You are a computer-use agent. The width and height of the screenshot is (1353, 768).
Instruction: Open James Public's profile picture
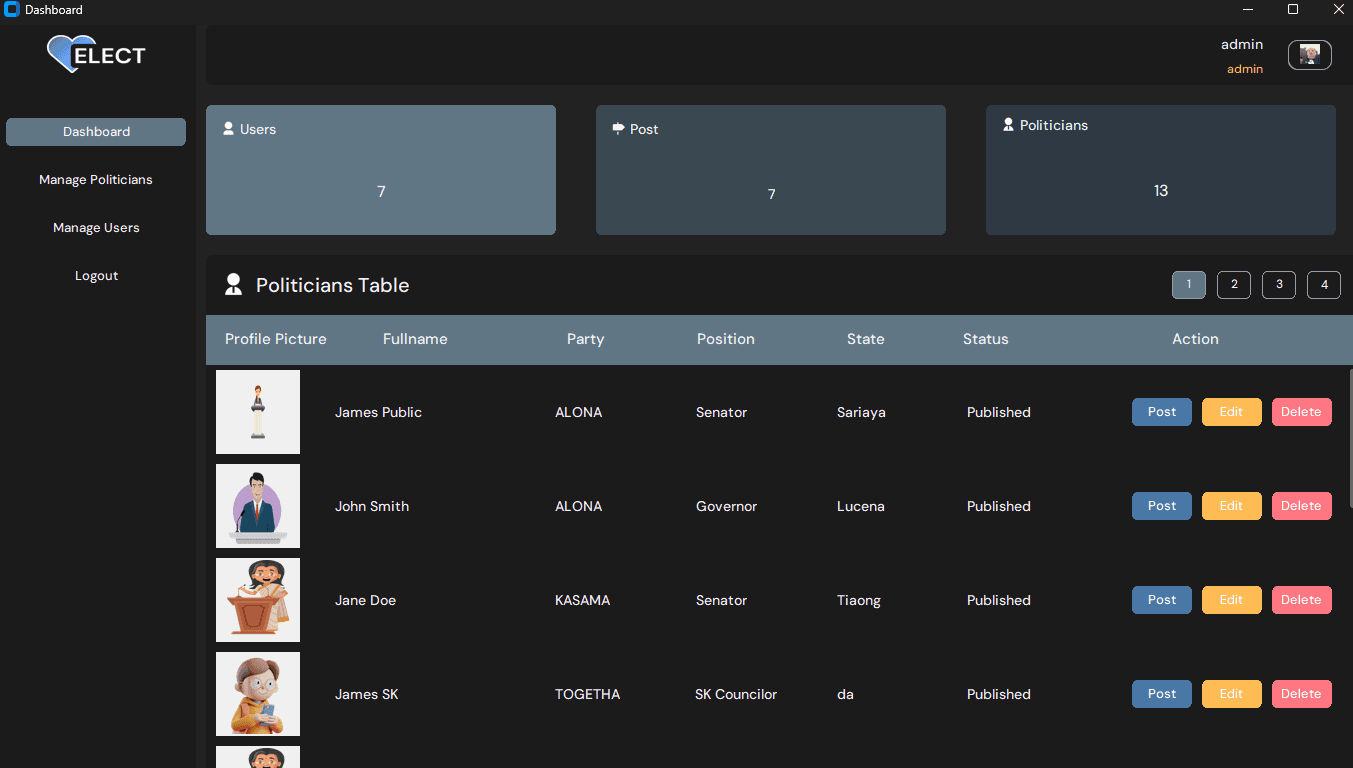tap(258, 412)
